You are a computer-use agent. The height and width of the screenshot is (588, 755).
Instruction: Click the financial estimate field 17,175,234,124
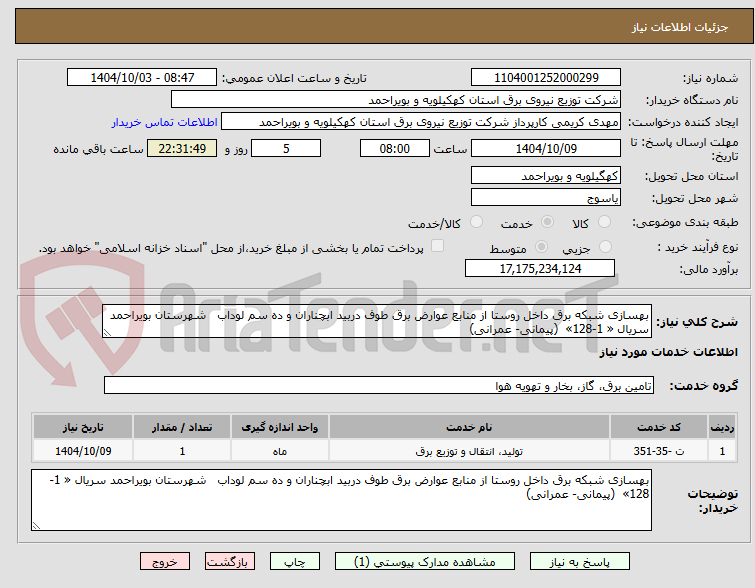point(540,269)
